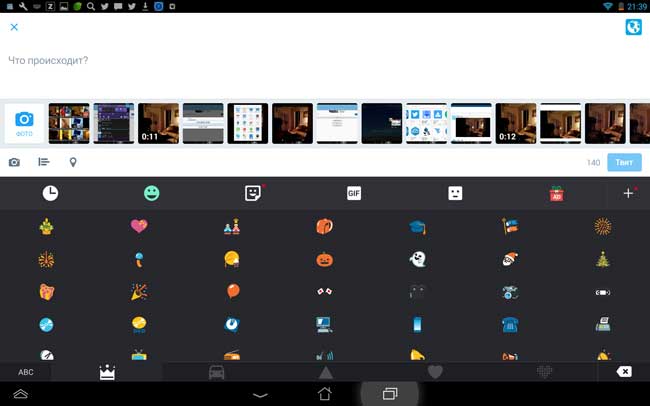Viewport: 650px width, 406px height.
Task: Add more keyboard content with plus icon
Action: point(628,193)
